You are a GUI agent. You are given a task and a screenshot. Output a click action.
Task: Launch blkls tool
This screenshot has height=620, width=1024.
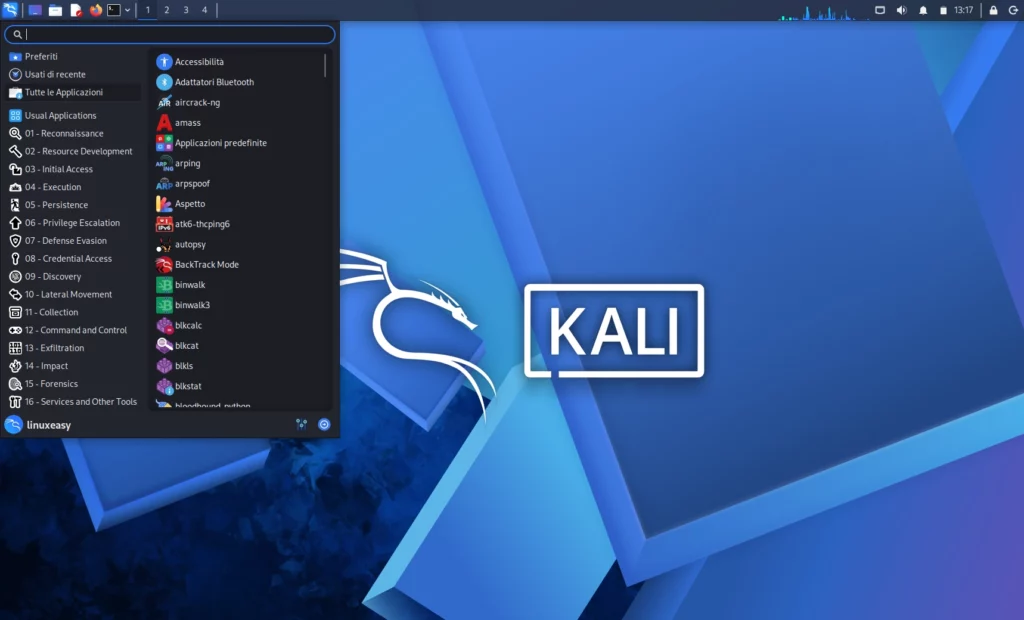tap(238, 366)
